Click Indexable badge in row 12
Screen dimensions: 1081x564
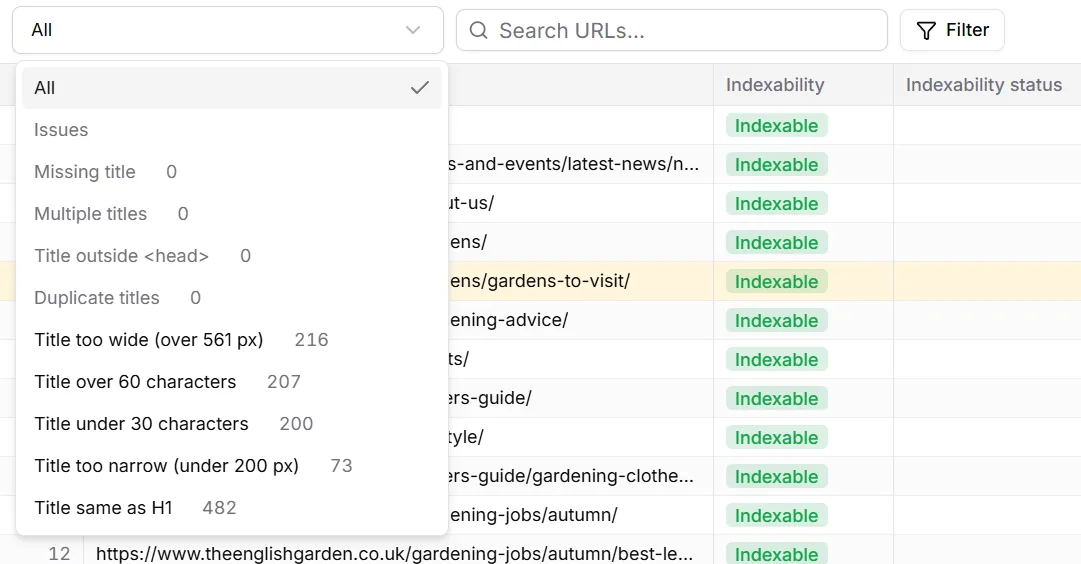click(776, 554)
